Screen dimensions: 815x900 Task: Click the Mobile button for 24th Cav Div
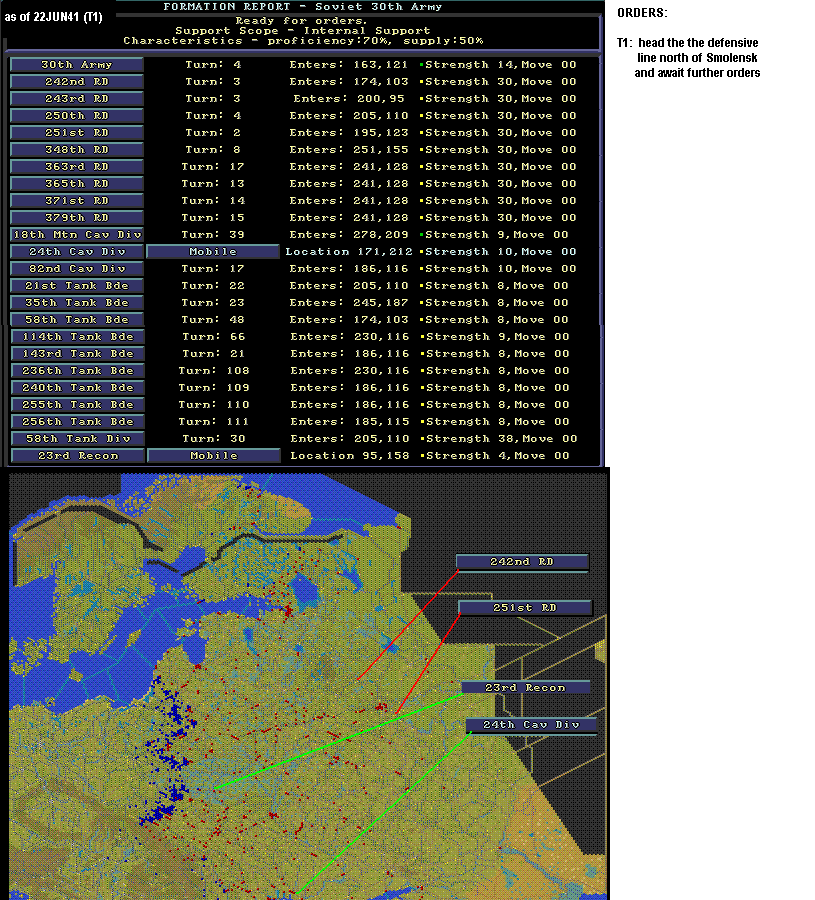click(213, 252)
